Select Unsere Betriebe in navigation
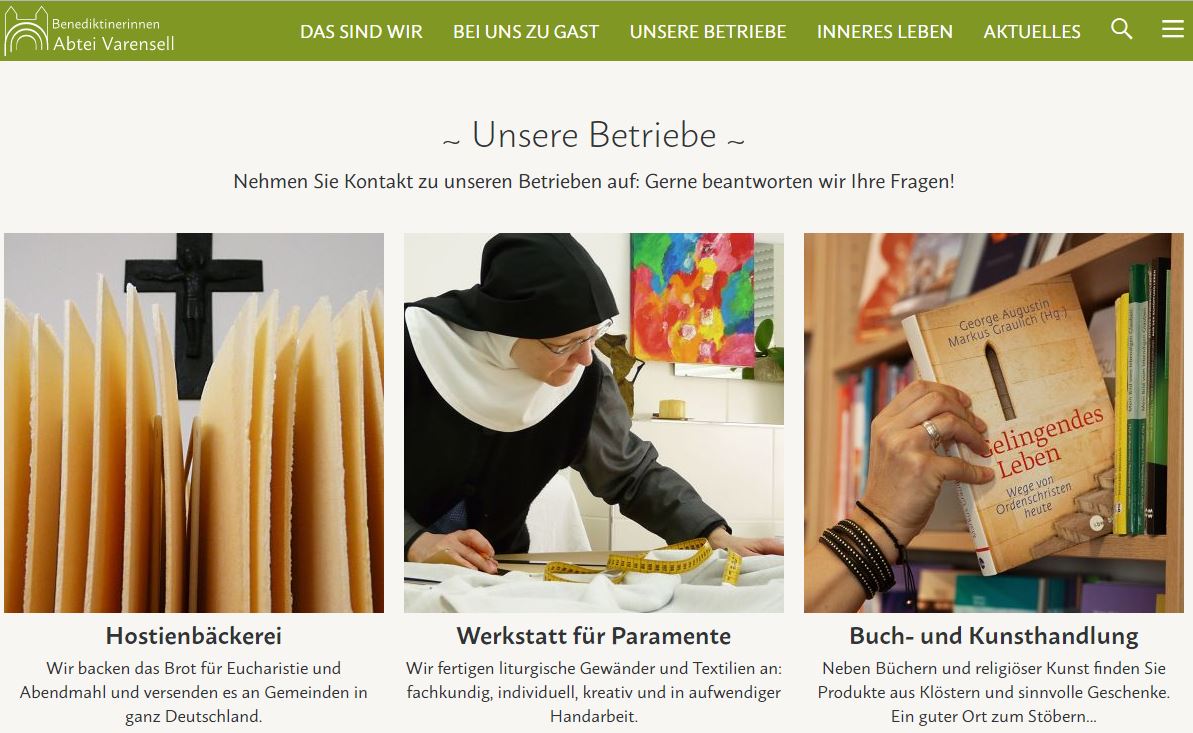 click(x=708, y=31)
